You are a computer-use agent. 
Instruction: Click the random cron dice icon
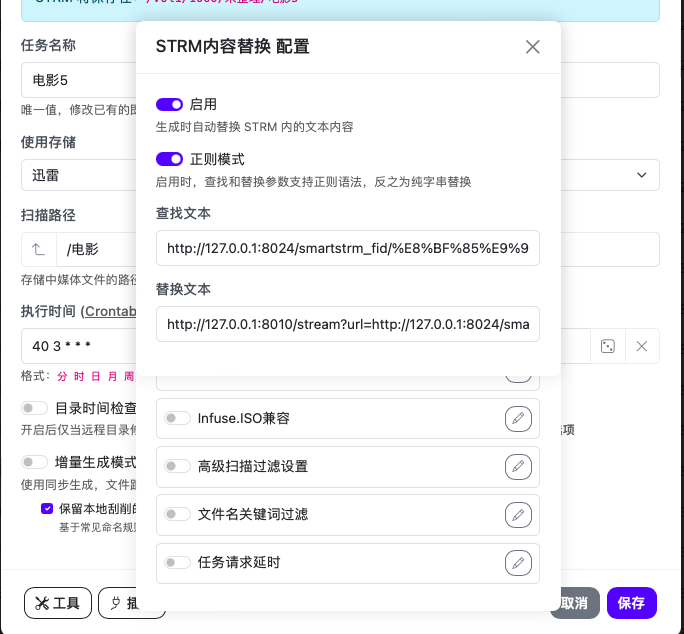tap(608, 346)
